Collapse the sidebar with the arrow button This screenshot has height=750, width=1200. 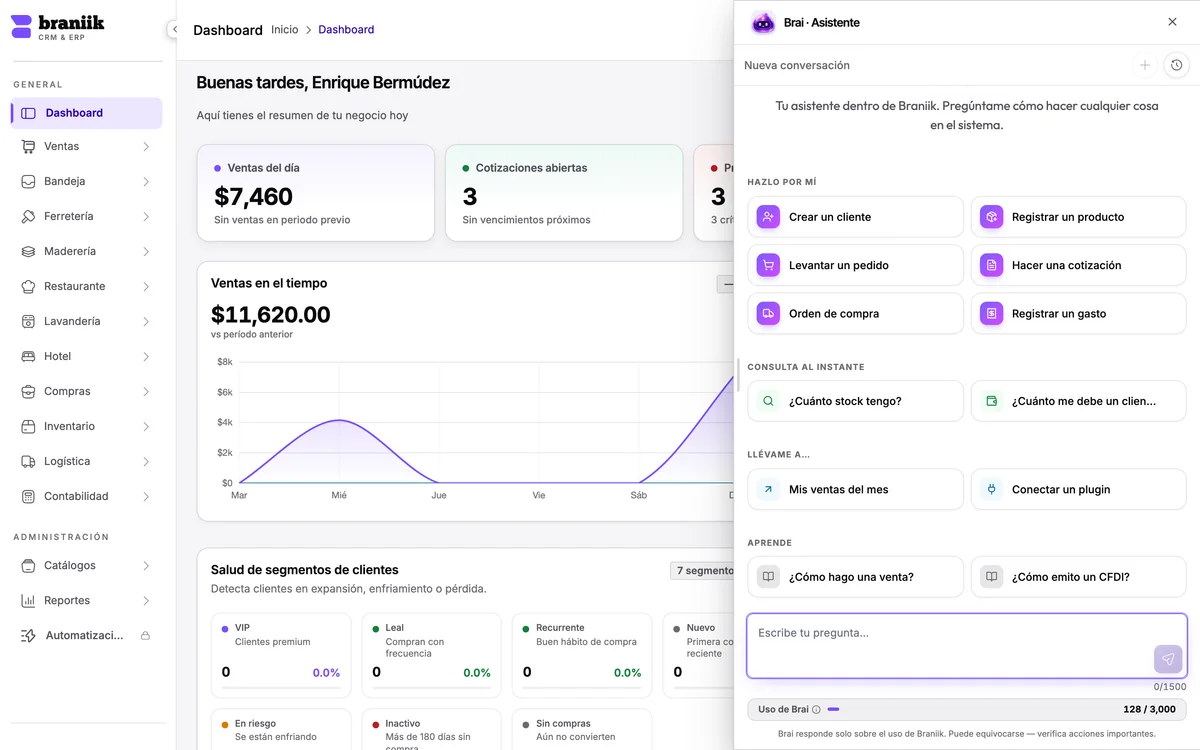click(174, 30)
